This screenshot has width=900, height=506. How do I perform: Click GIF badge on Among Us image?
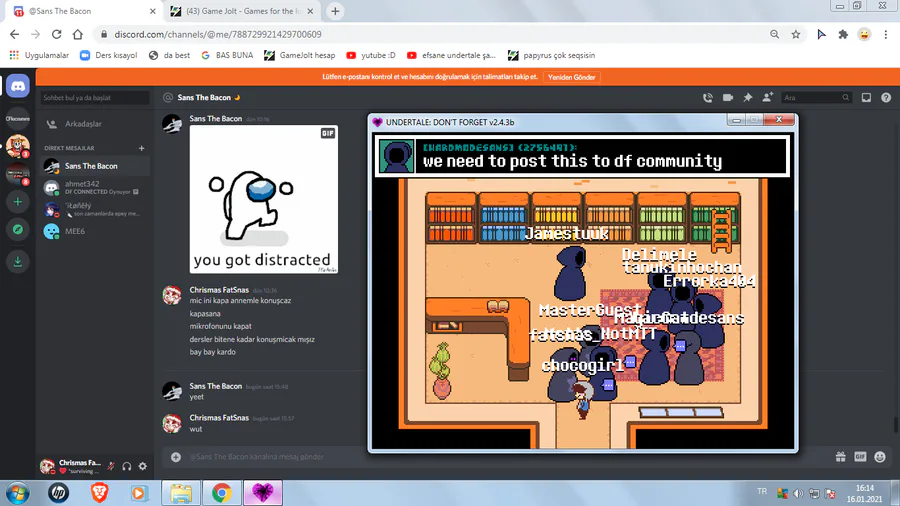[328, 133]
